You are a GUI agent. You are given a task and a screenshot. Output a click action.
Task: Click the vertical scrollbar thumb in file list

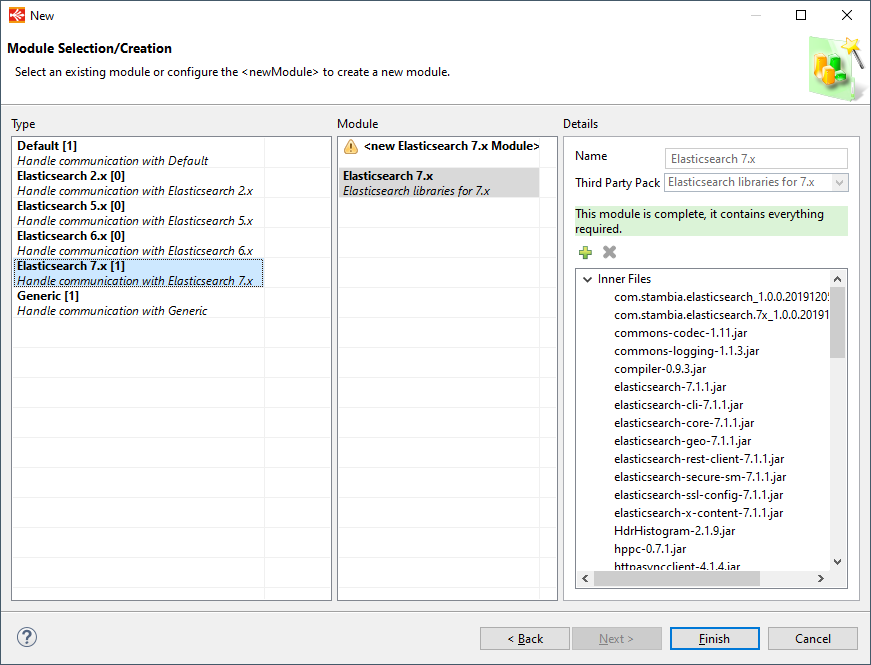pos(838,322)
